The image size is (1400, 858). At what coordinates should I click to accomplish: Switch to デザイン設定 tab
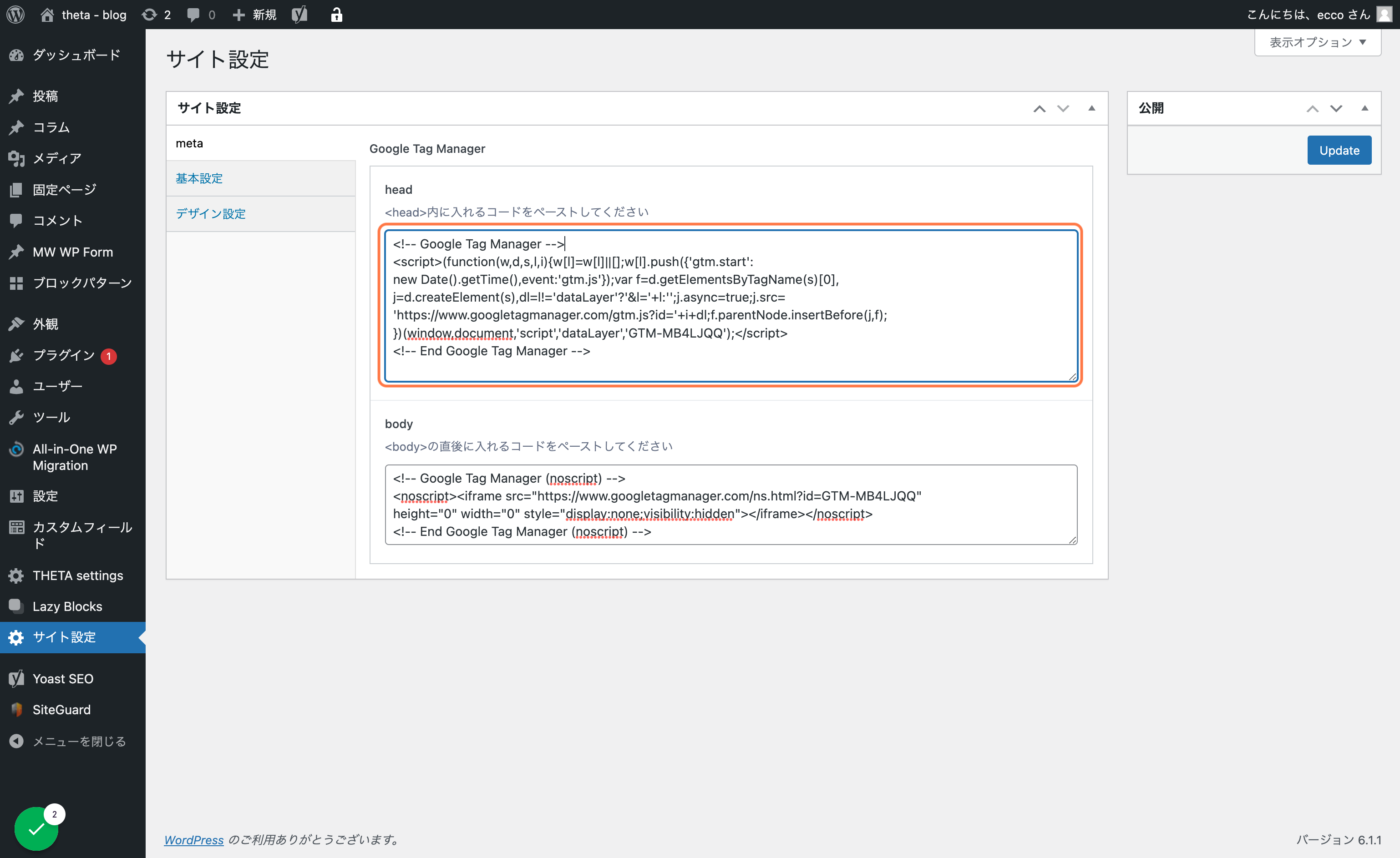pyautogui.click(x=261, y=213)
